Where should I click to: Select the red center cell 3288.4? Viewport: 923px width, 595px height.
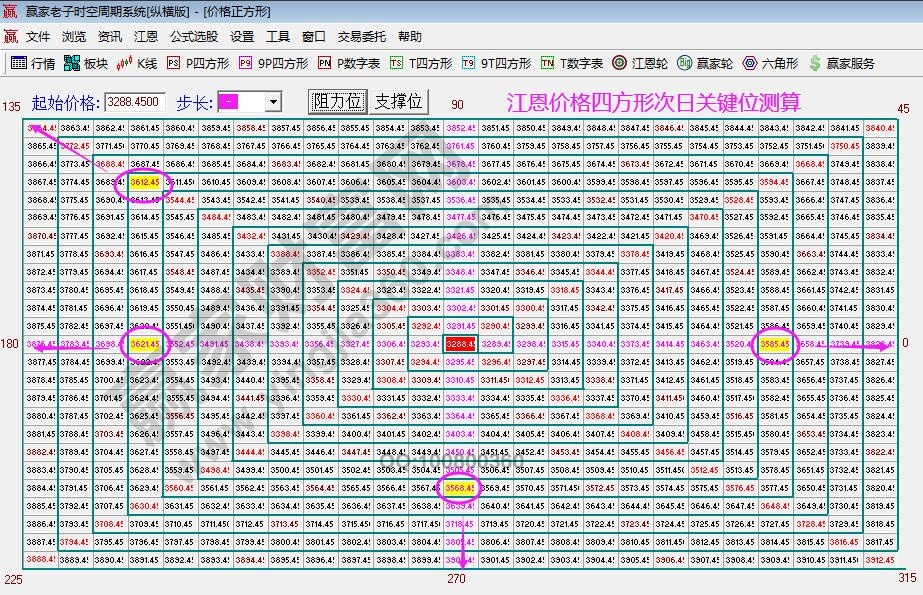click(460, 343)
